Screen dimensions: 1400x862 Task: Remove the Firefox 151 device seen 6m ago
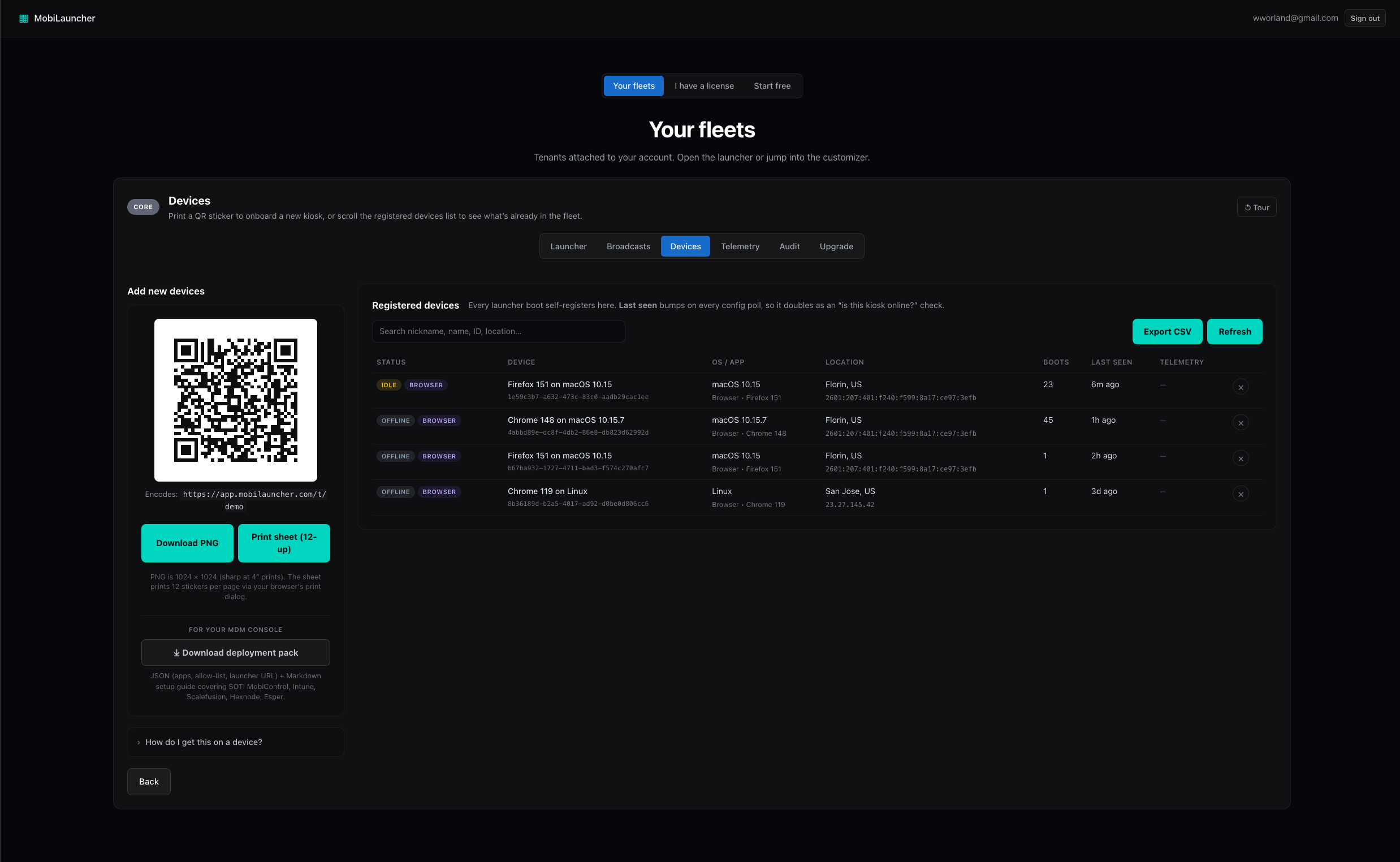1241,387
